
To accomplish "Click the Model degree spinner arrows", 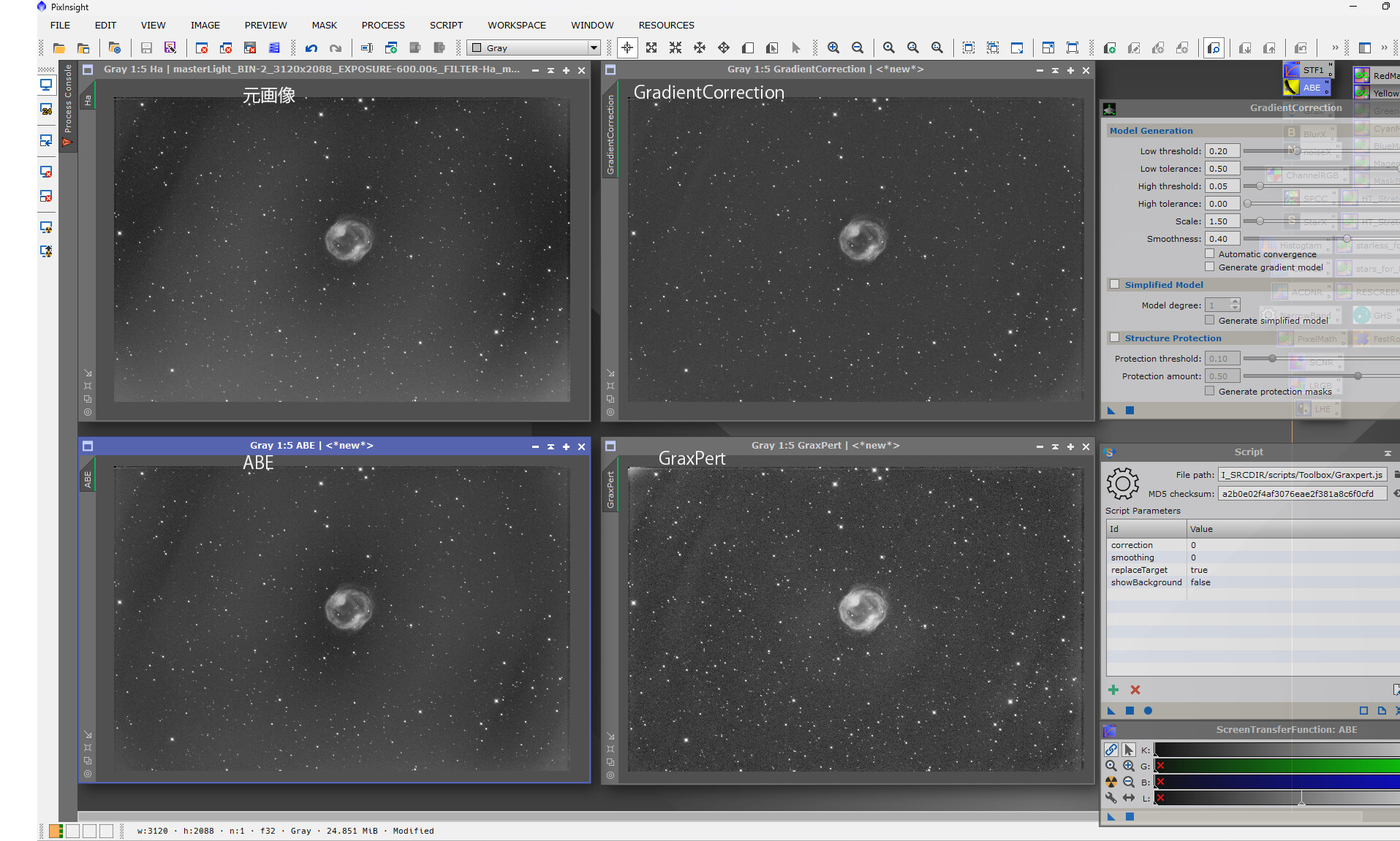I will pos(1235,305).
